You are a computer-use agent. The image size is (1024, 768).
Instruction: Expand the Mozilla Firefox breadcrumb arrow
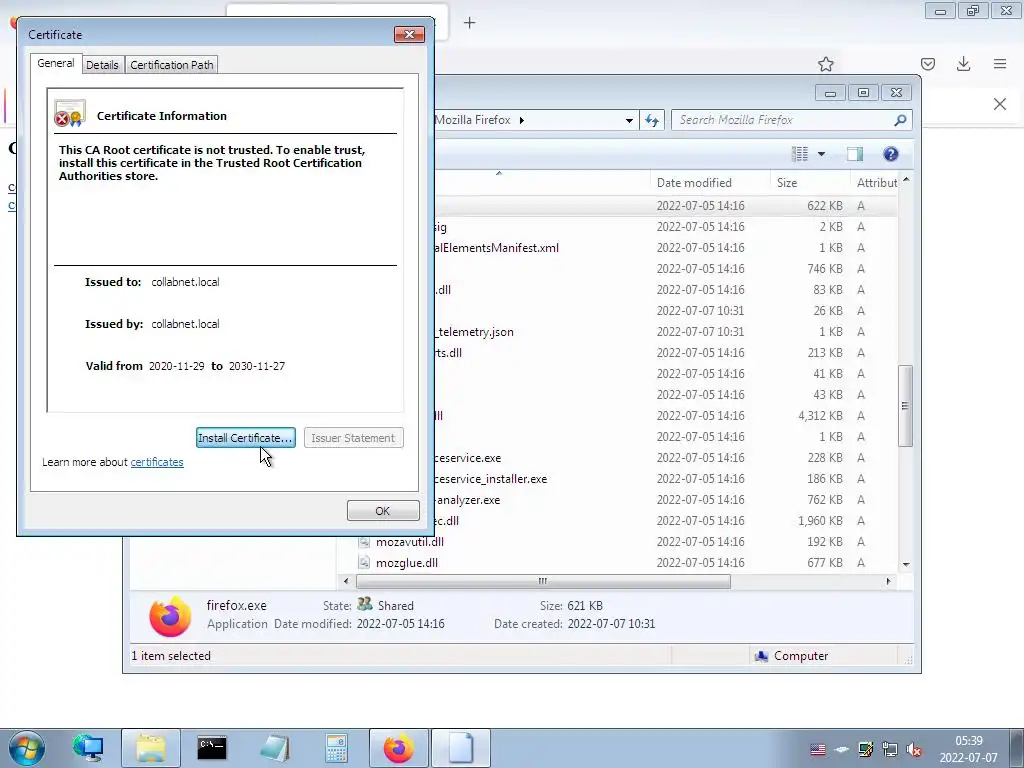[521, 120]
